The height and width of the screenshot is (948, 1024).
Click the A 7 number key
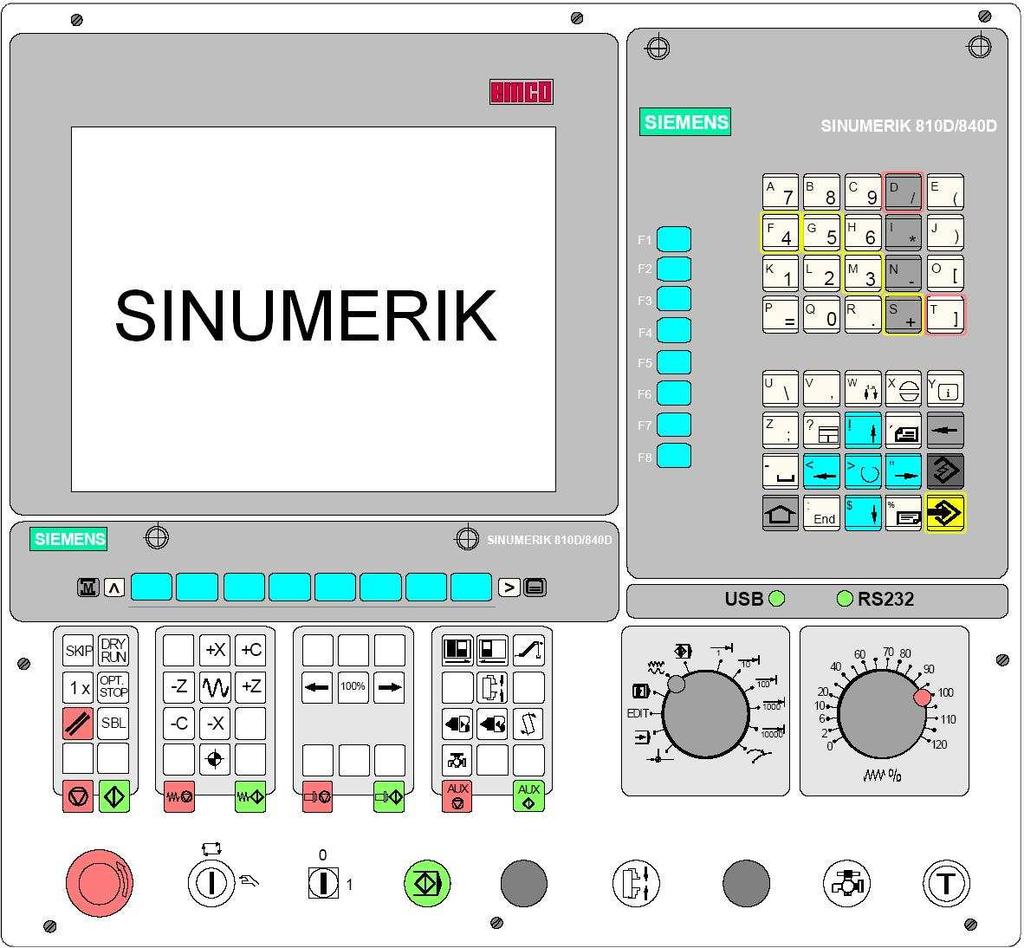click(780, 192)
